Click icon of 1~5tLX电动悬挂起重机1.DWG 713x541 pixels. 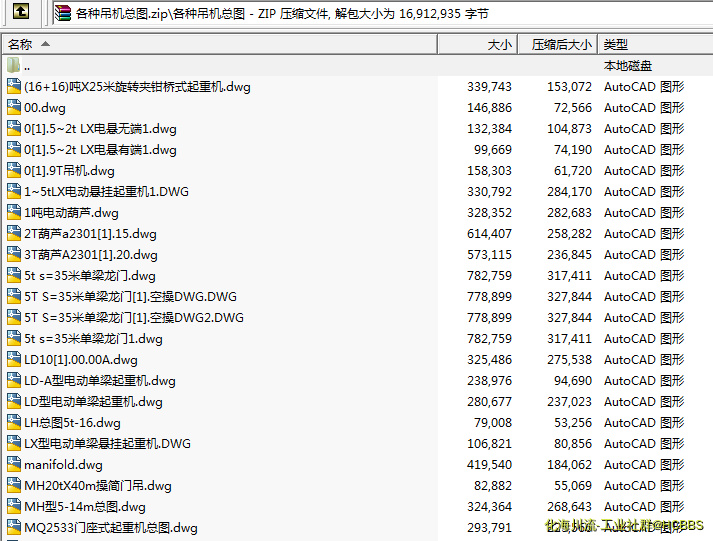(x=14, y=191)
